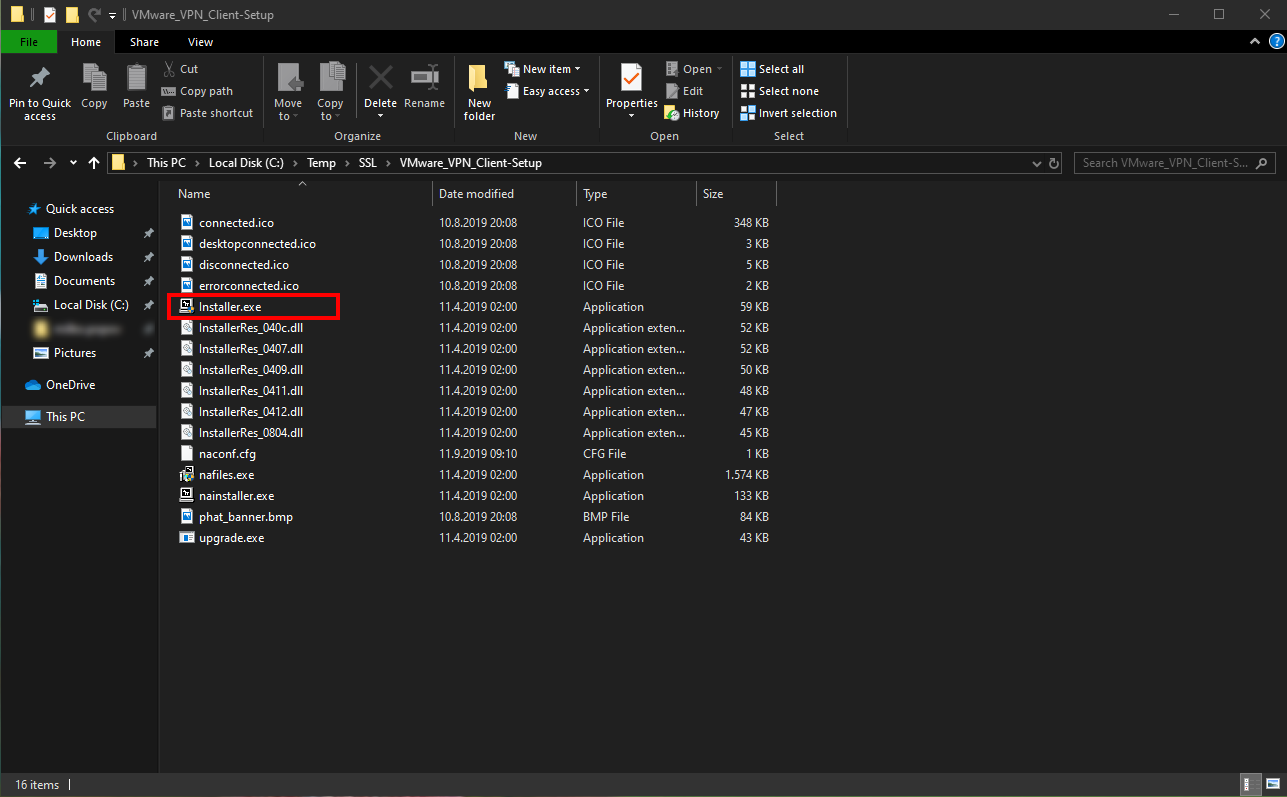Click SSL in address bar
1287x797 pixels.
(368, 163)
